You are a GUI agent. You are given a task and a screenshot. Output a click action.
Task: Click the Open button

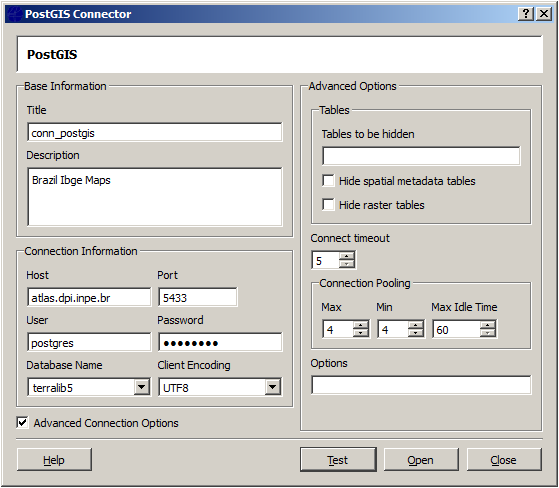421,460
